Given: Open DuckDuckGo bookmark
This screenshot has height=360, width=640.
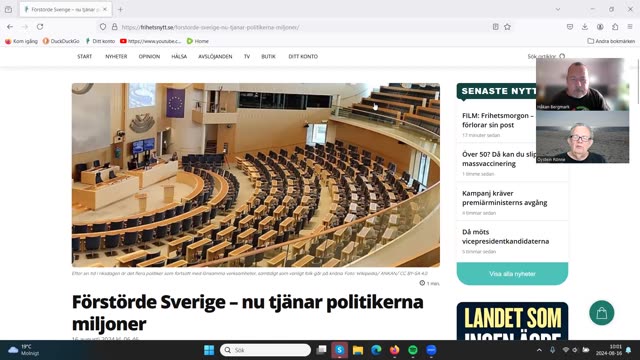Looking at the screenshot, I should coord(61,41).
